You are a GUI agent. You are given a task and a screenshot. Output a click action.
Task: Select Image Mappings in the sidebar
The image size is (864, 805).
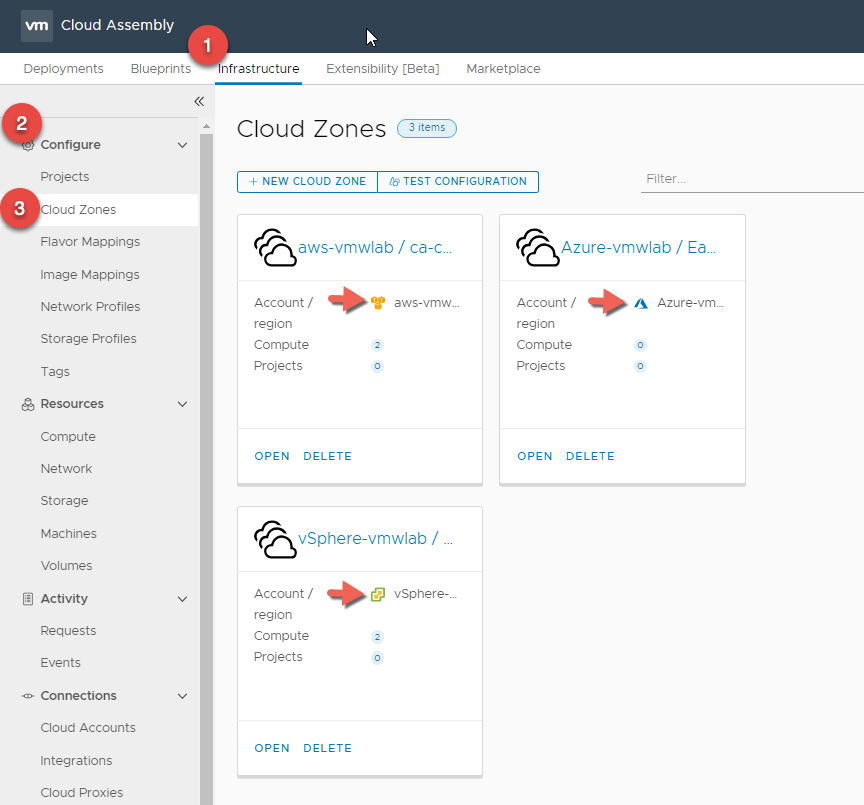point(90,274)
